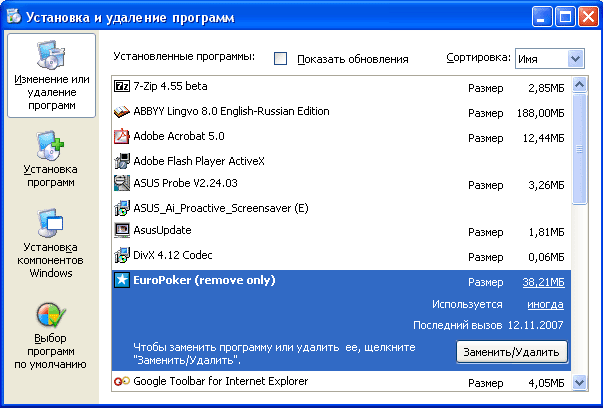Select the Adobe Flash Player ActiveX entry
604x409 pixels.
341,161
